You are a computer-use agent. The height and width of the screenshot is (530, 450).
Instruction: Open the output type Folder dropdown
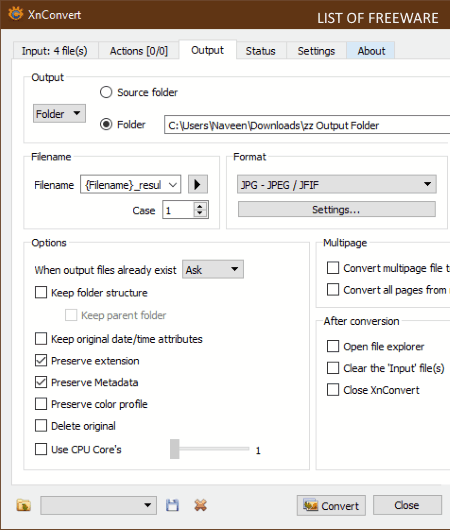[x=59, y=114]
